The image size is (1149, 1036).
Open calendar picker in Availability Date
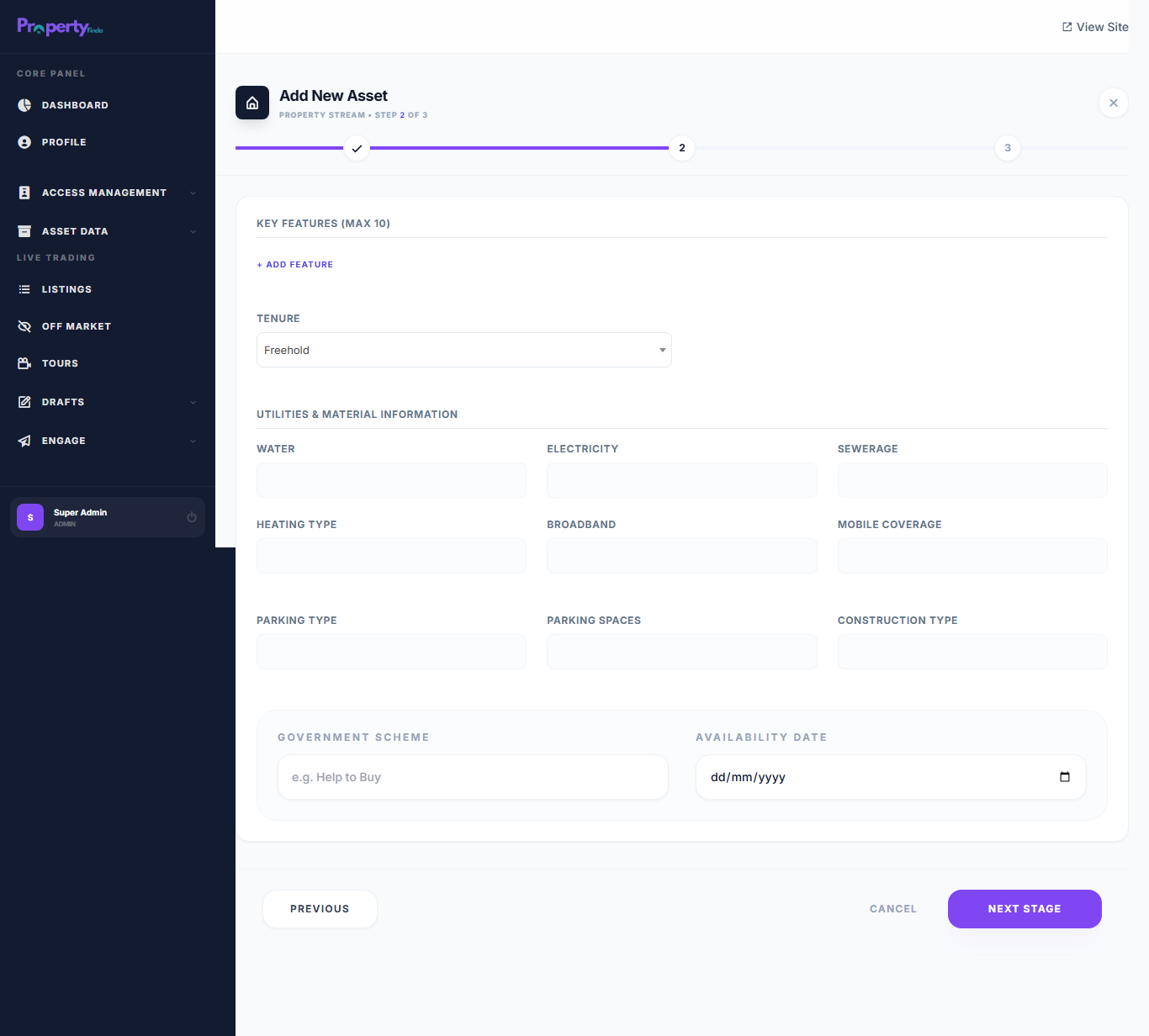[x=1064, y=777]
